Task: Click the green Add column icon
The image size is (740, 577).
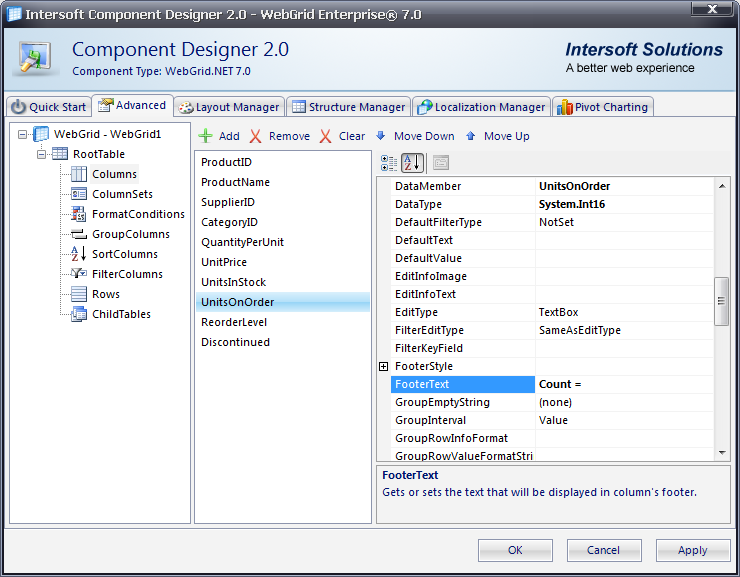Action: pos(206,136)
